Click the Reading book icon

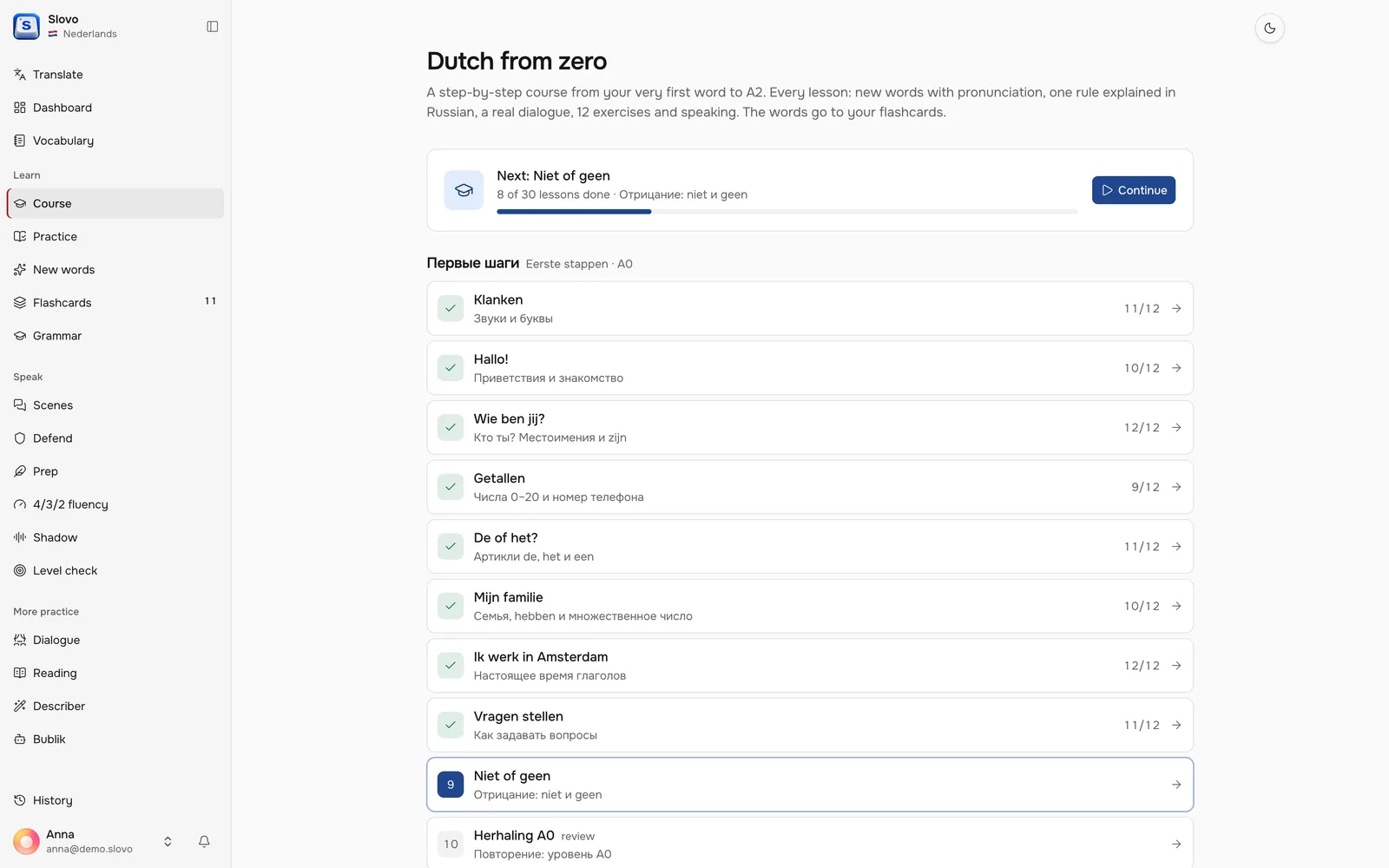point(20,672)
